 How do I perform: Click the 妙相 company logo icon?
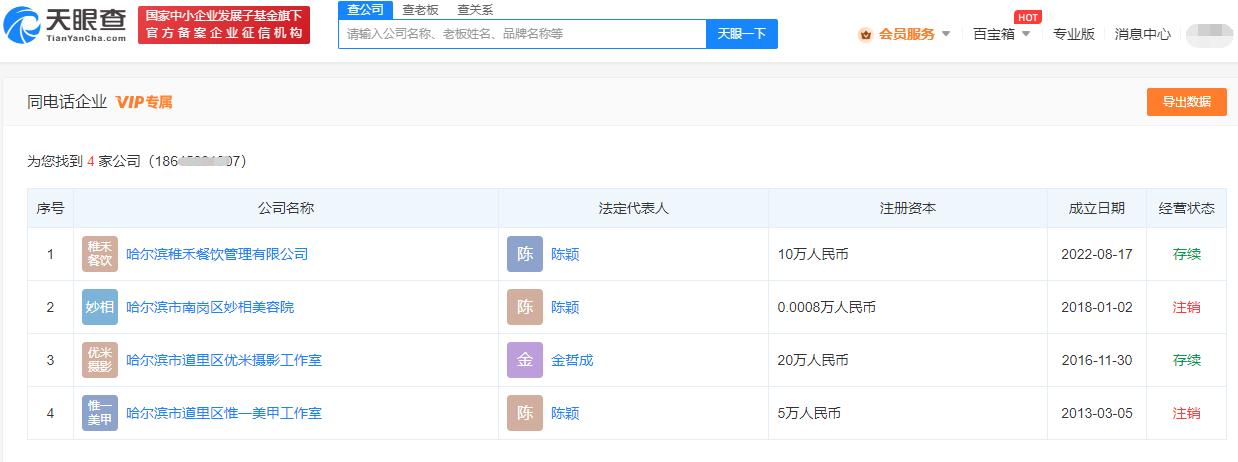tap(100, 307)
